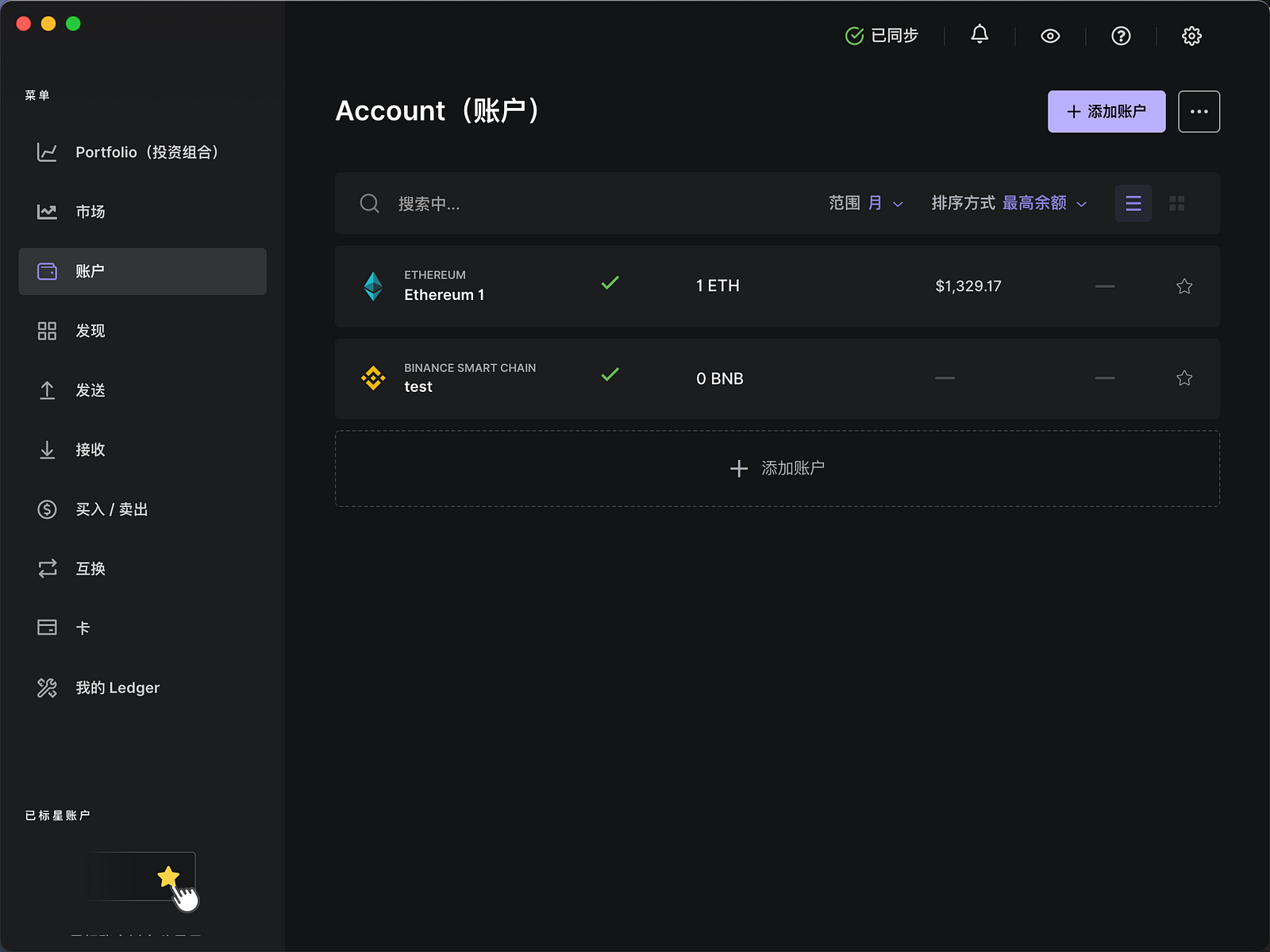Open 买入 / 卖出 in the sidebar
This screenshot has width=1270, height=952.
[142, 509]
